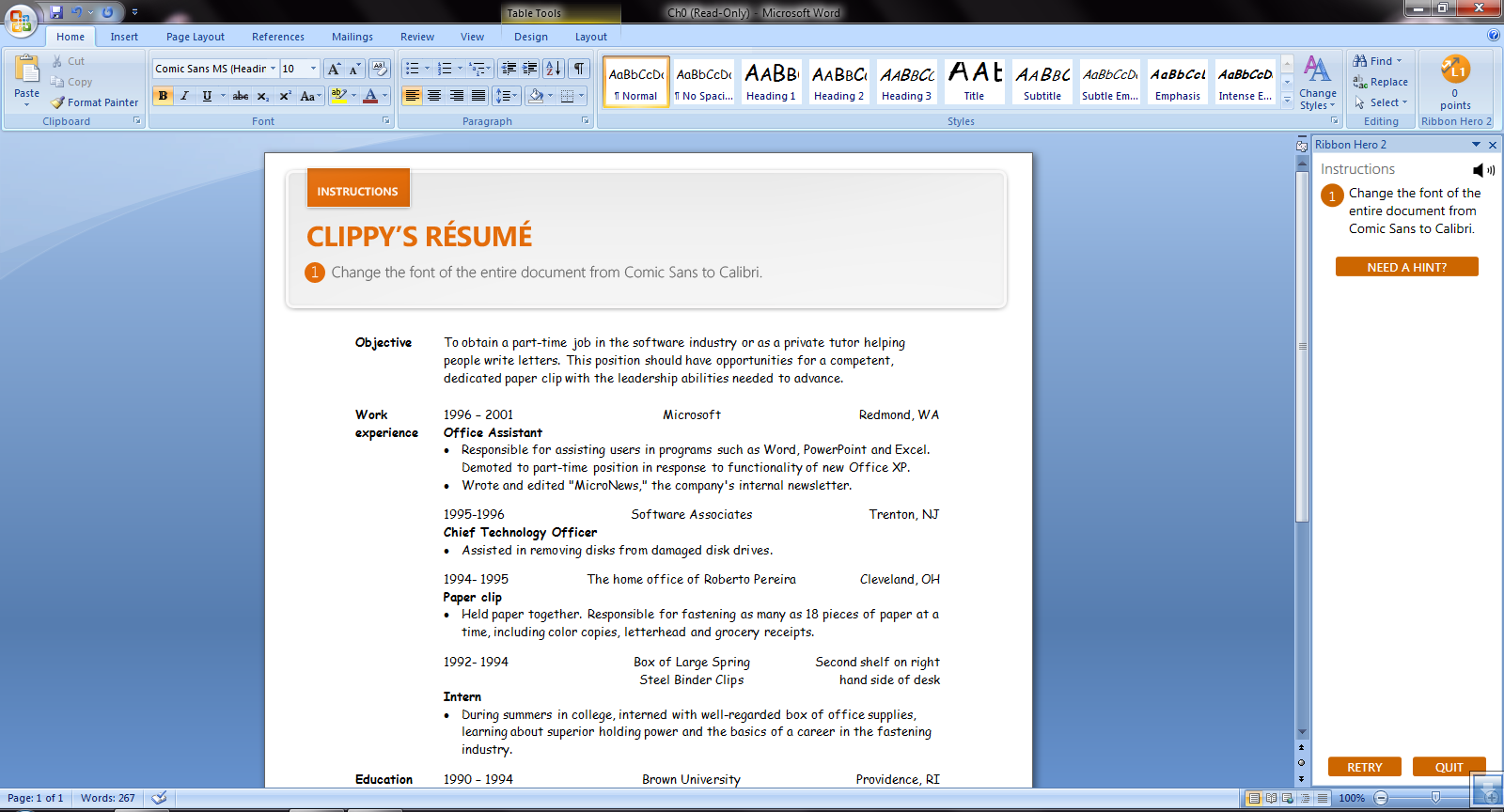Open the font name dropdown

[274, 69]
